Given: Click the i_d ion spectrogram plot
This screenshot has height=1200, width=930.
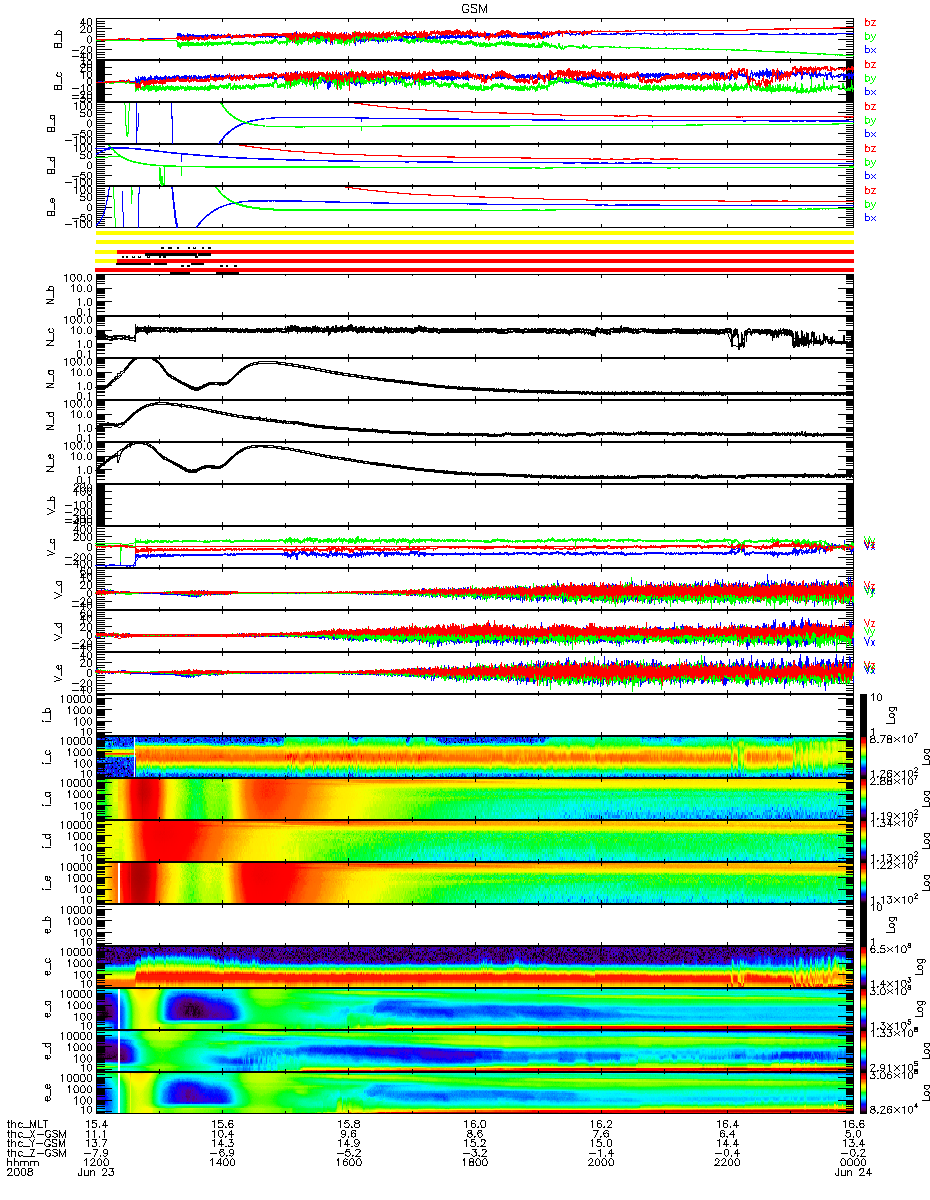Looking at the screenshot, I should [475, 841].
